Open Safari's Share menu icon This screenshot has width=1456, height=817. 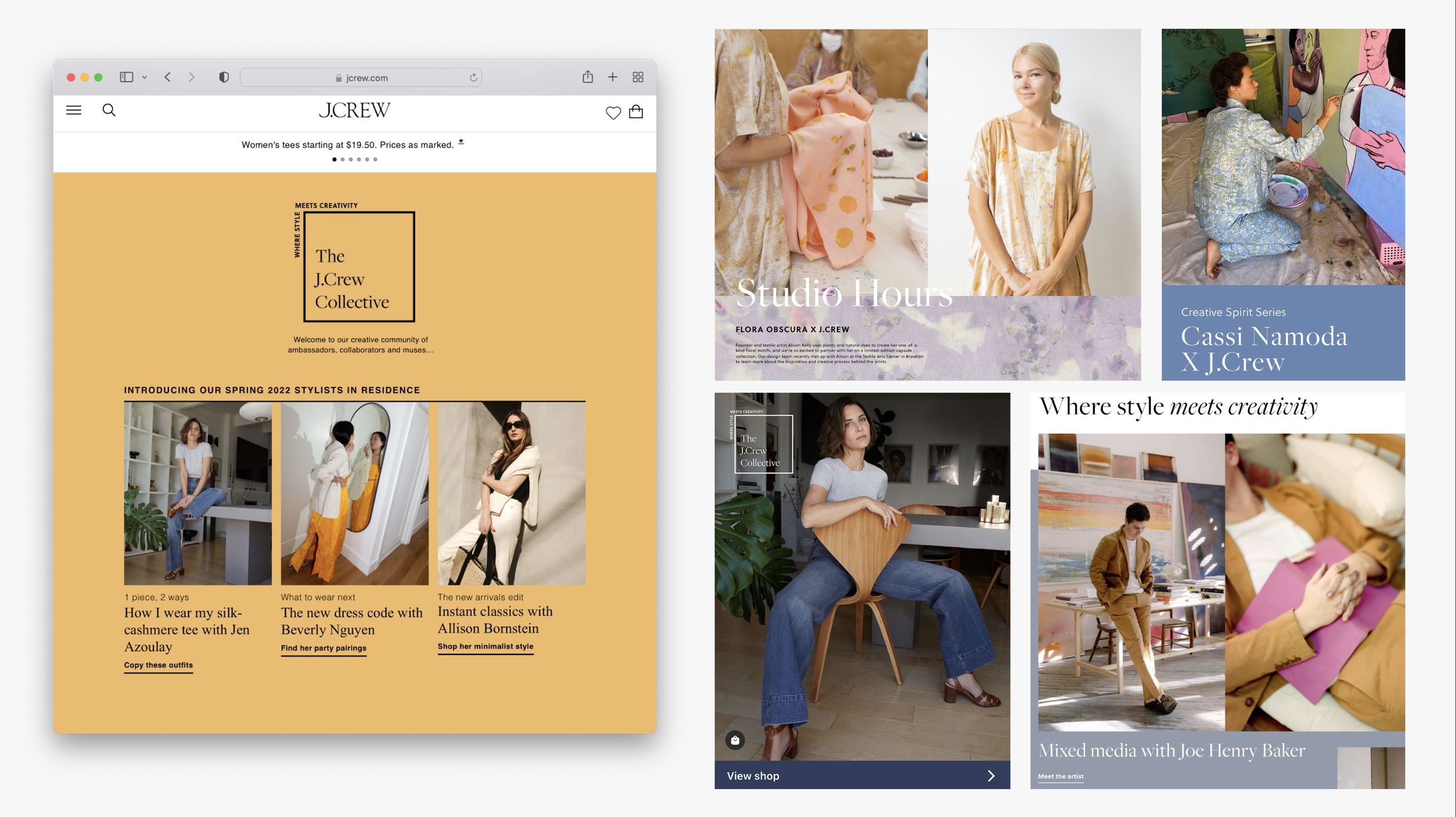[x=588, y=76]
